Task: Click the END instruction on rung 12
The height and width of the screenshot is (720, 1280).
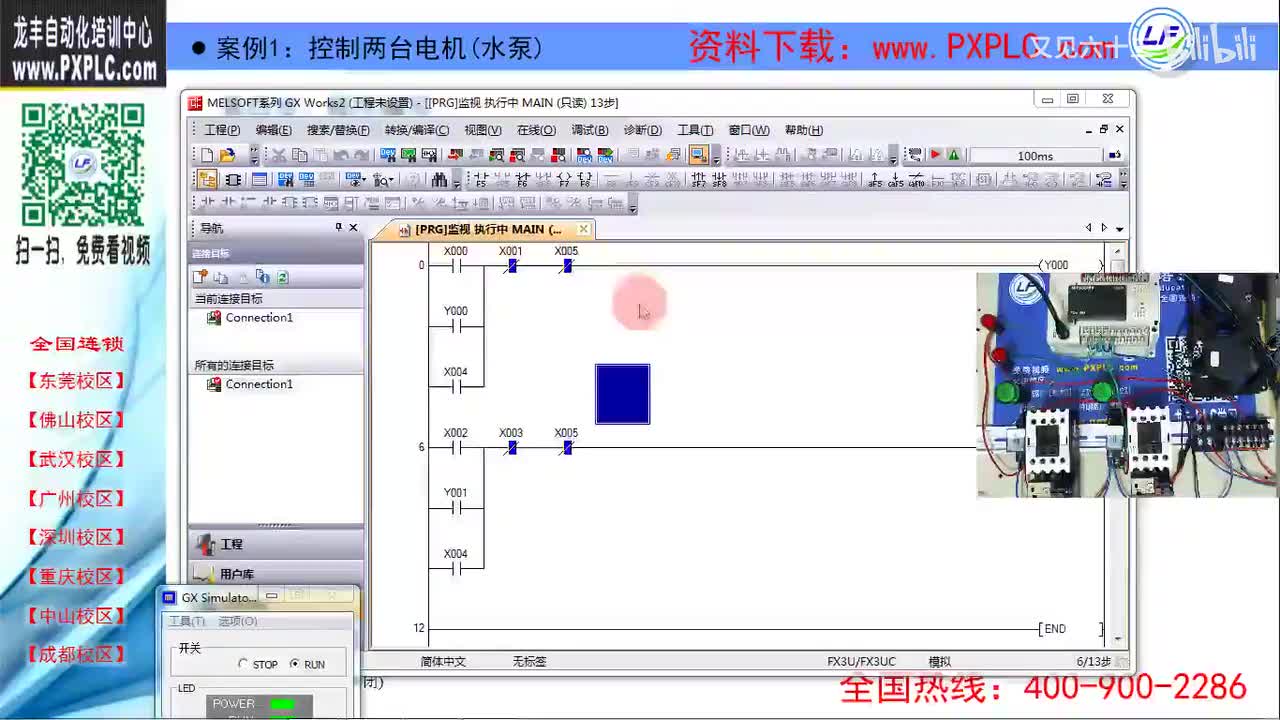Action: point(1072,629)
